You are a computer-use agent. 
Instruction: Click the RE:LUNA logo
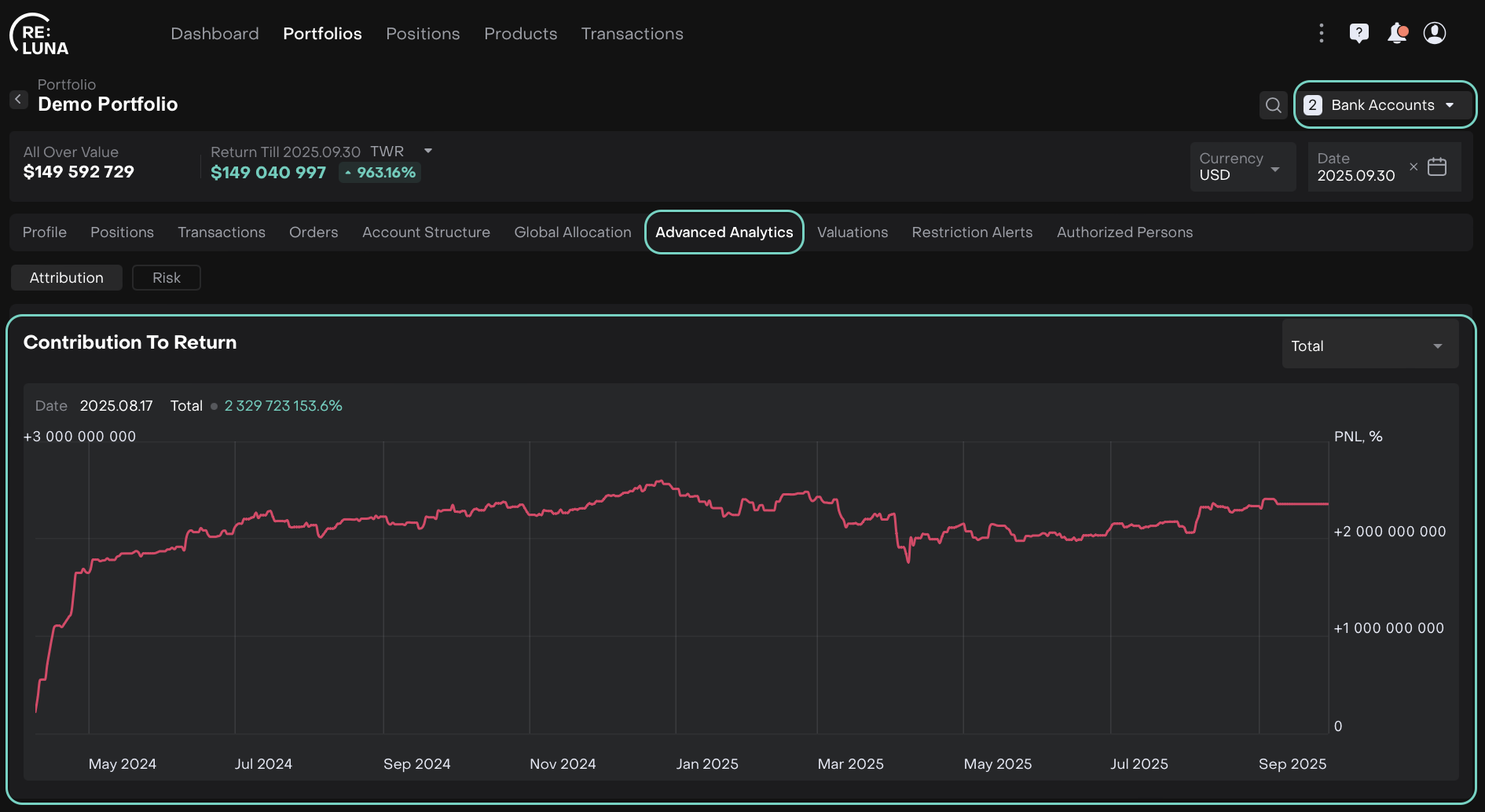tap(39, 35)
